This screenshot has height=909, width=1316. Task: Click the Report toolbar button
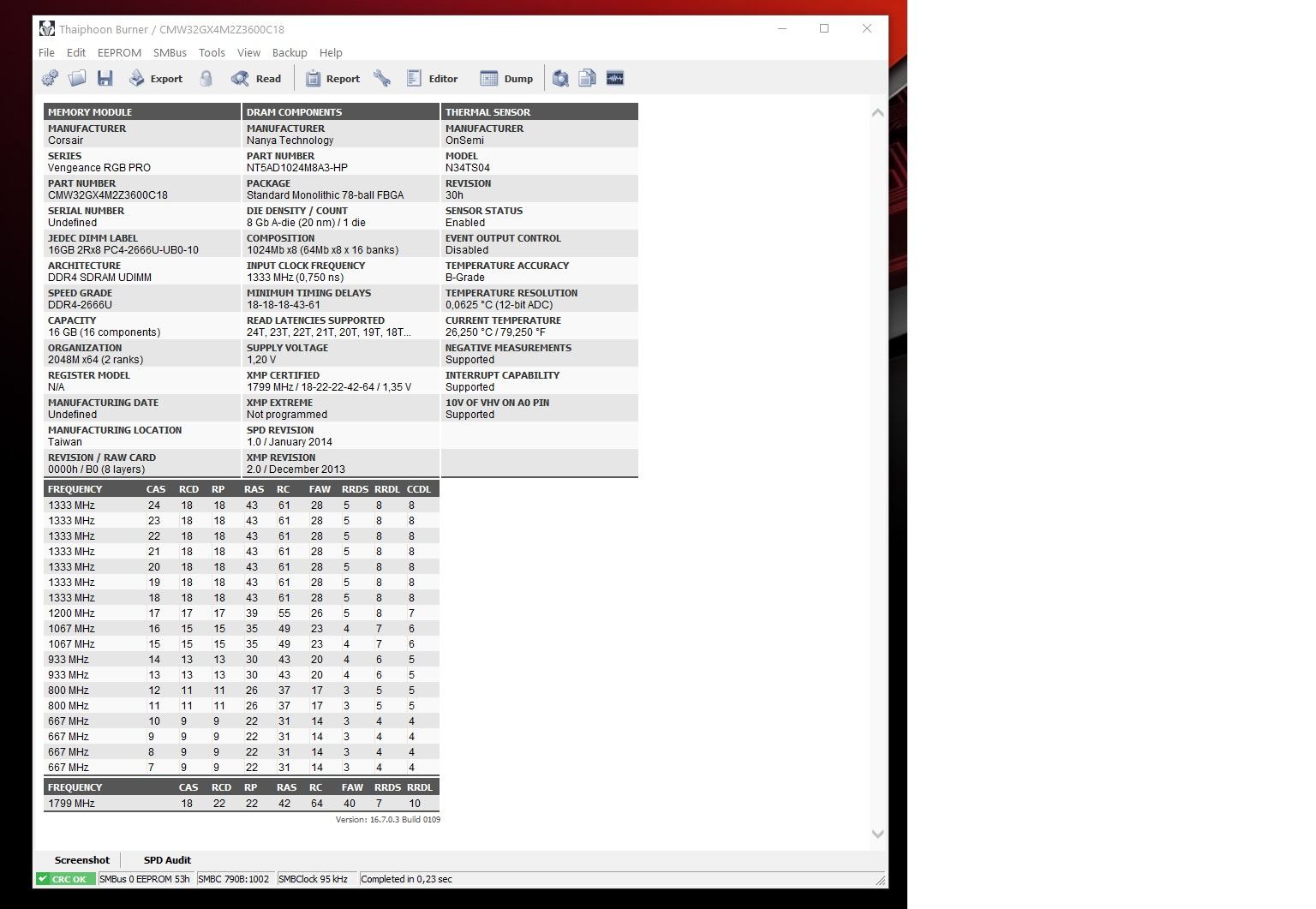click(x=332, y=78)
